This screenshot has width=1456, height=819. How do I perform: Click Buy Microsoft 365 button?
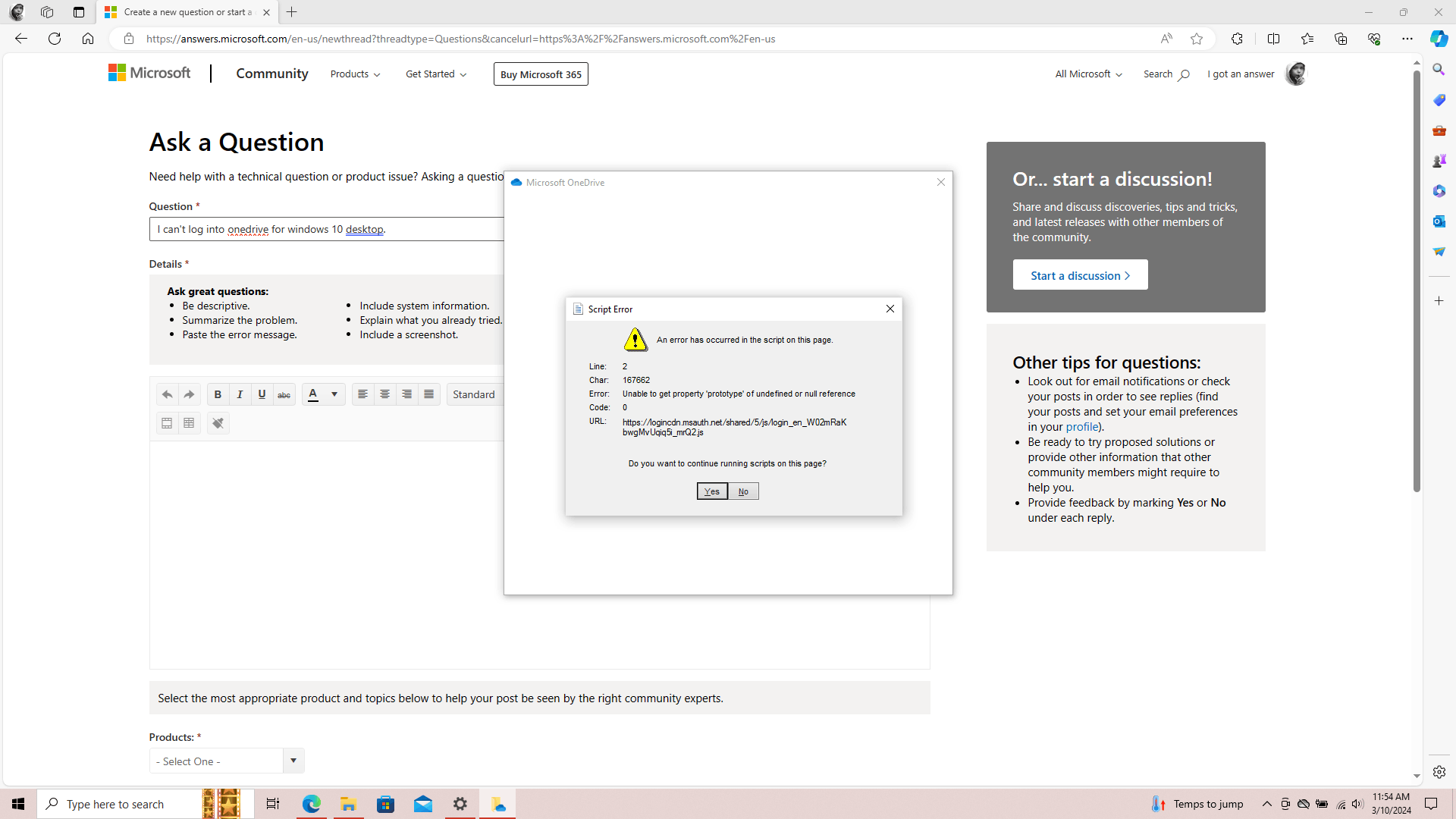[541, 74]
